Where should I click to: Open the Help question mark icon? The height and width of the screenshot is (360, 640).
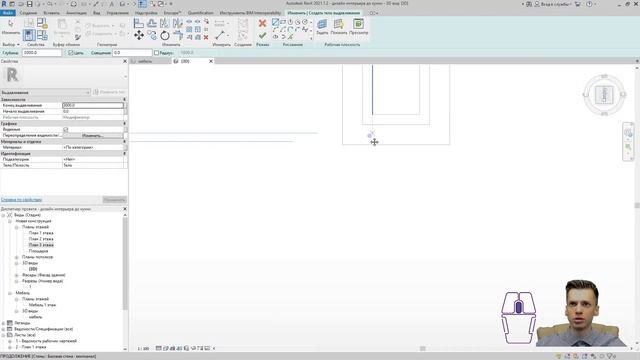pos(589,4)
